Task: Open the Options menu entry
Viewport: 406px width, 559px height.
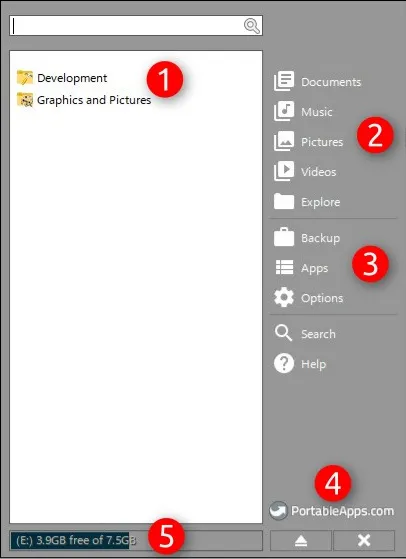Action: pyautogui.click(x=322, y=298)
